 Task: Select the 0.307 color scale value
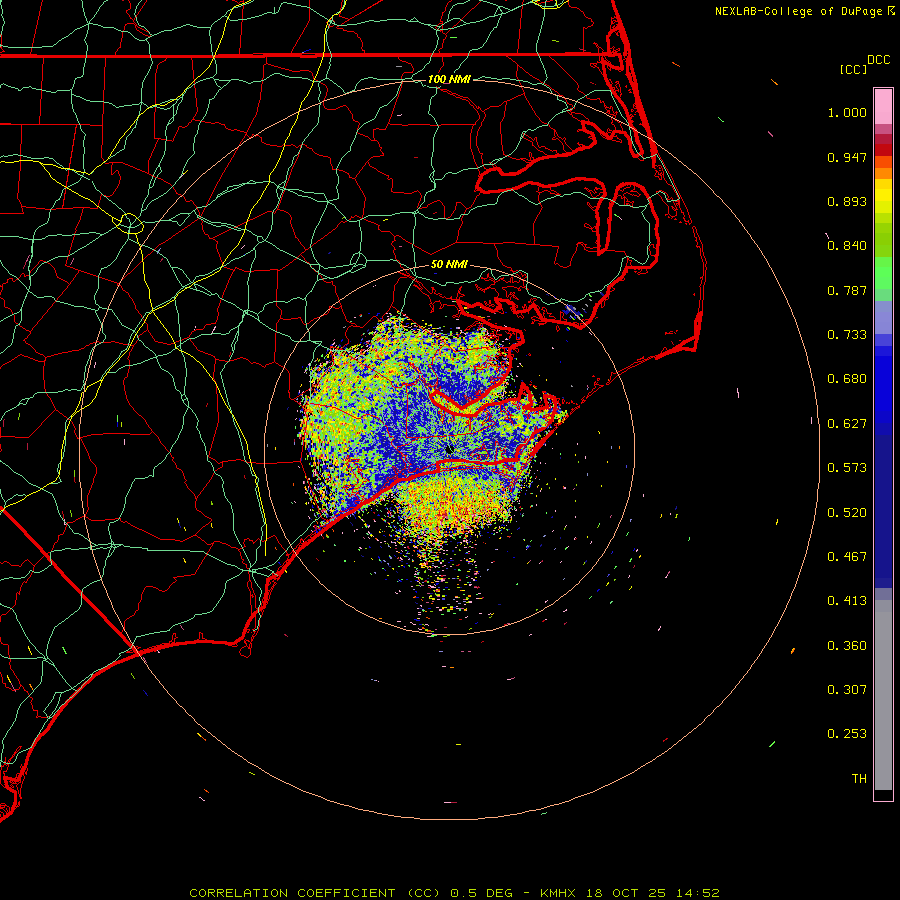[847, 690]
